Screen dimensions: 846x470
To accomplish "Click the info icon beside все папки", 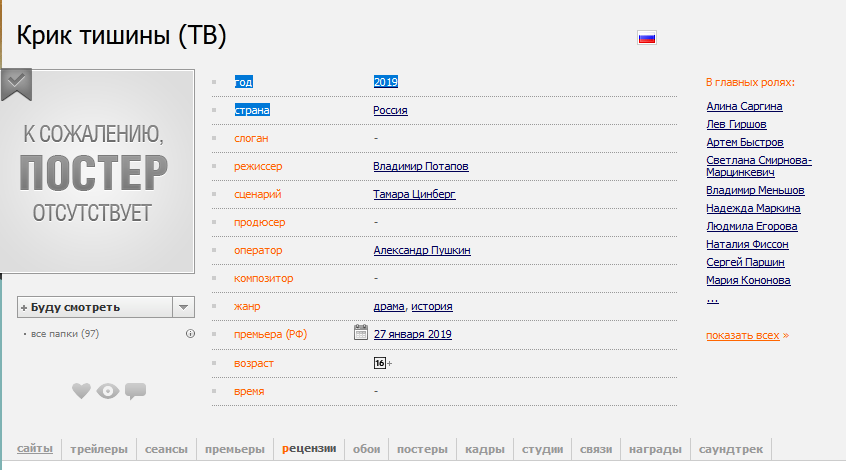I will (190, 334).
